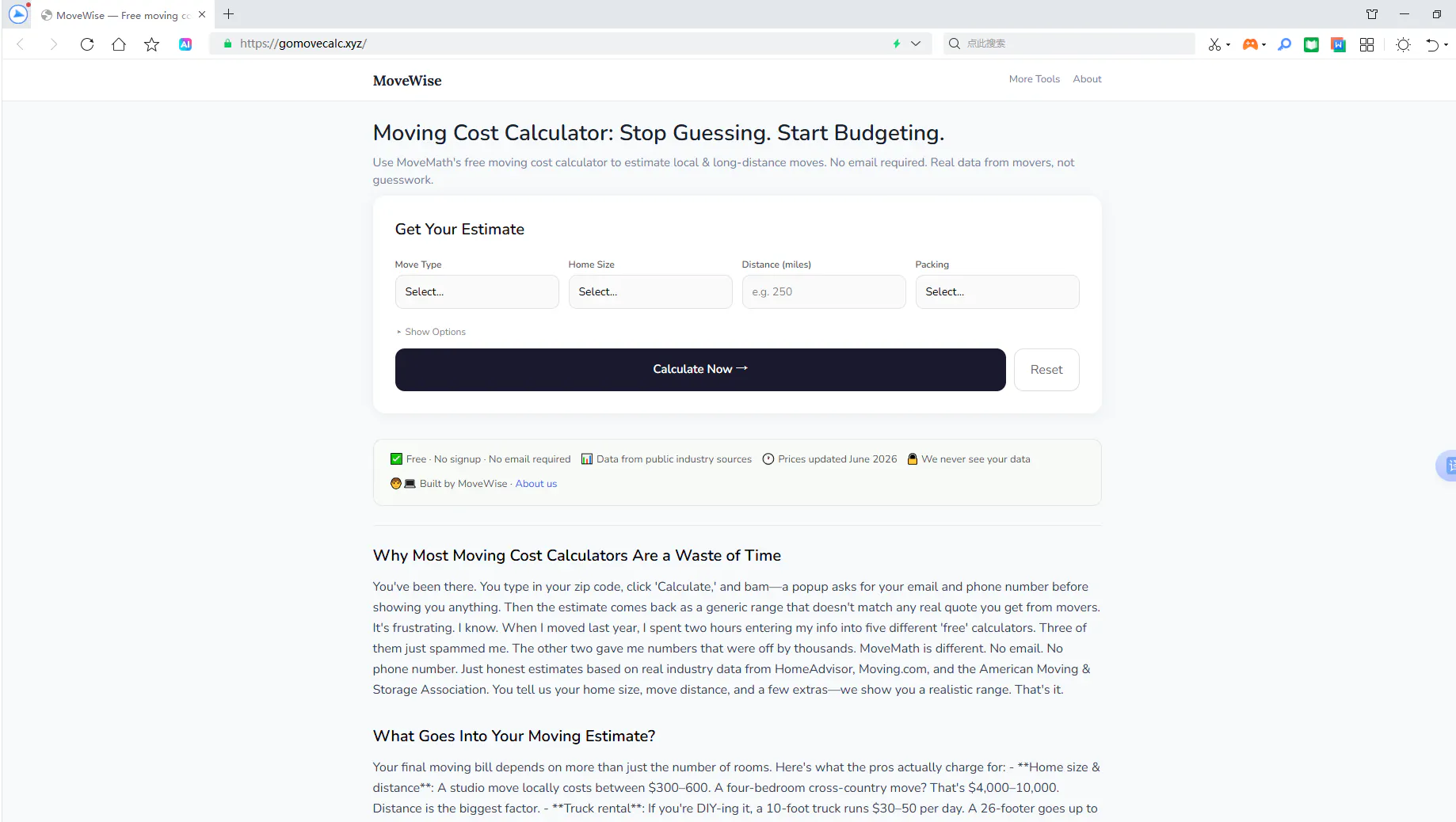
Task: Click 'Data from public industry sources' text
Action: tap(674, 459)
